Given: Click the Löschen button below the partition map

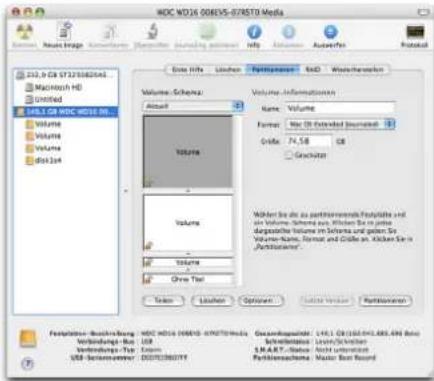Looking at the screenshot, I should click(x=212, y=301).
